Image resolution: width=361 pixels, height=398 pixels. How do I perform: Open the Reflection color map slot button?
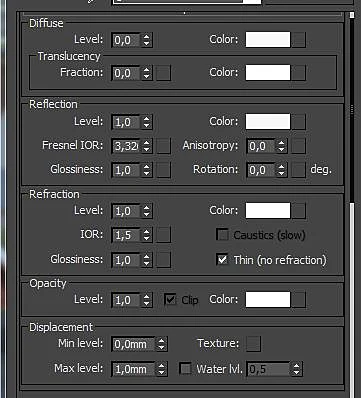point(299,122)
